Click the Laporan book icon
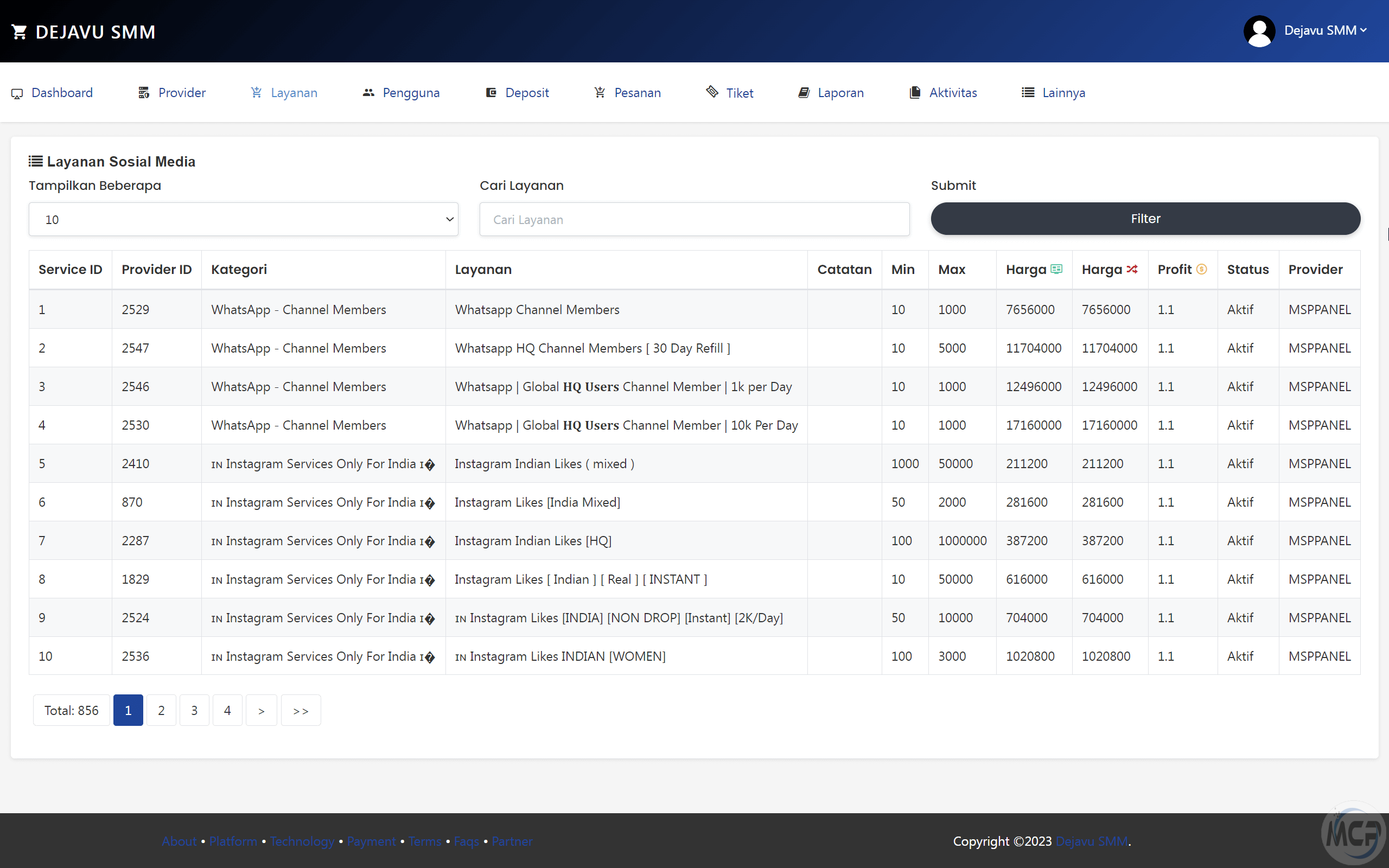Image resolution: width=1389 pixels, height=868 pixels. [804, 92]
